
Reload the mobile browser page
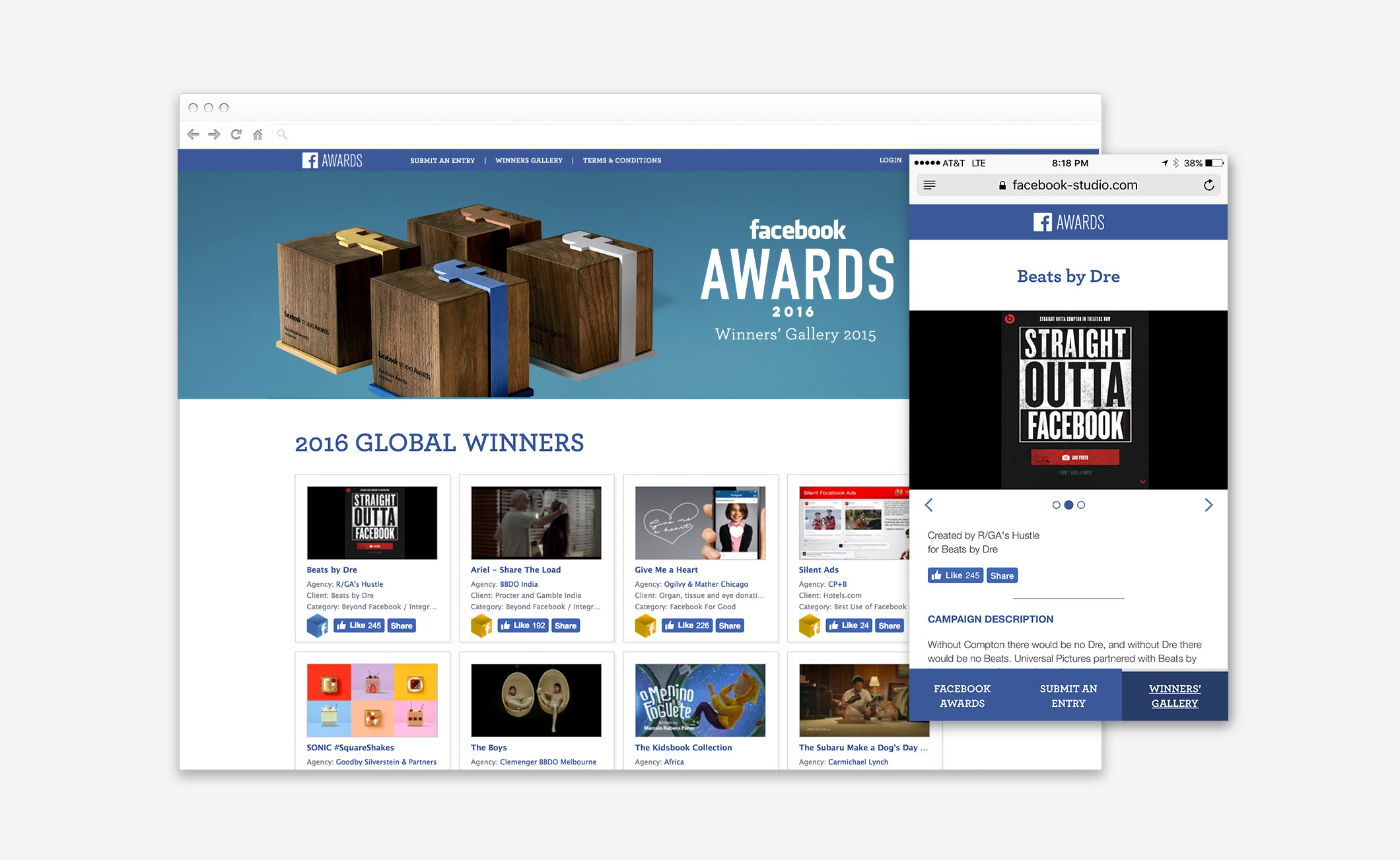tap(1208, 185)
